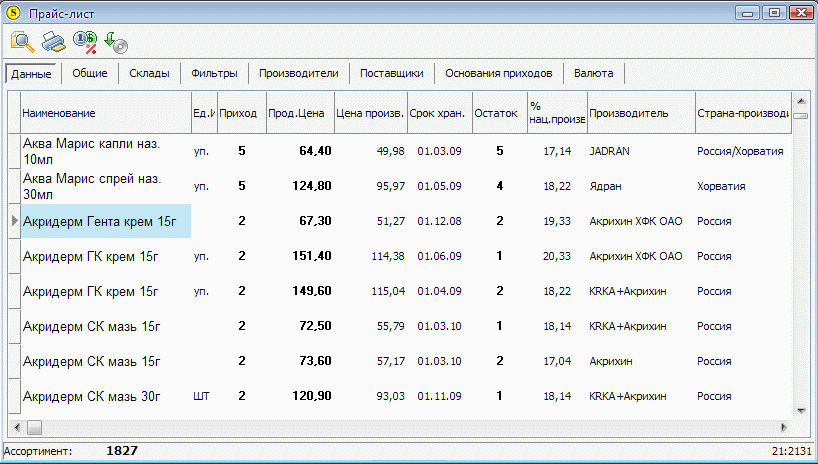818x464 pixels.
Task: Click row indicator arrow of current row
Action: point(15,221)
